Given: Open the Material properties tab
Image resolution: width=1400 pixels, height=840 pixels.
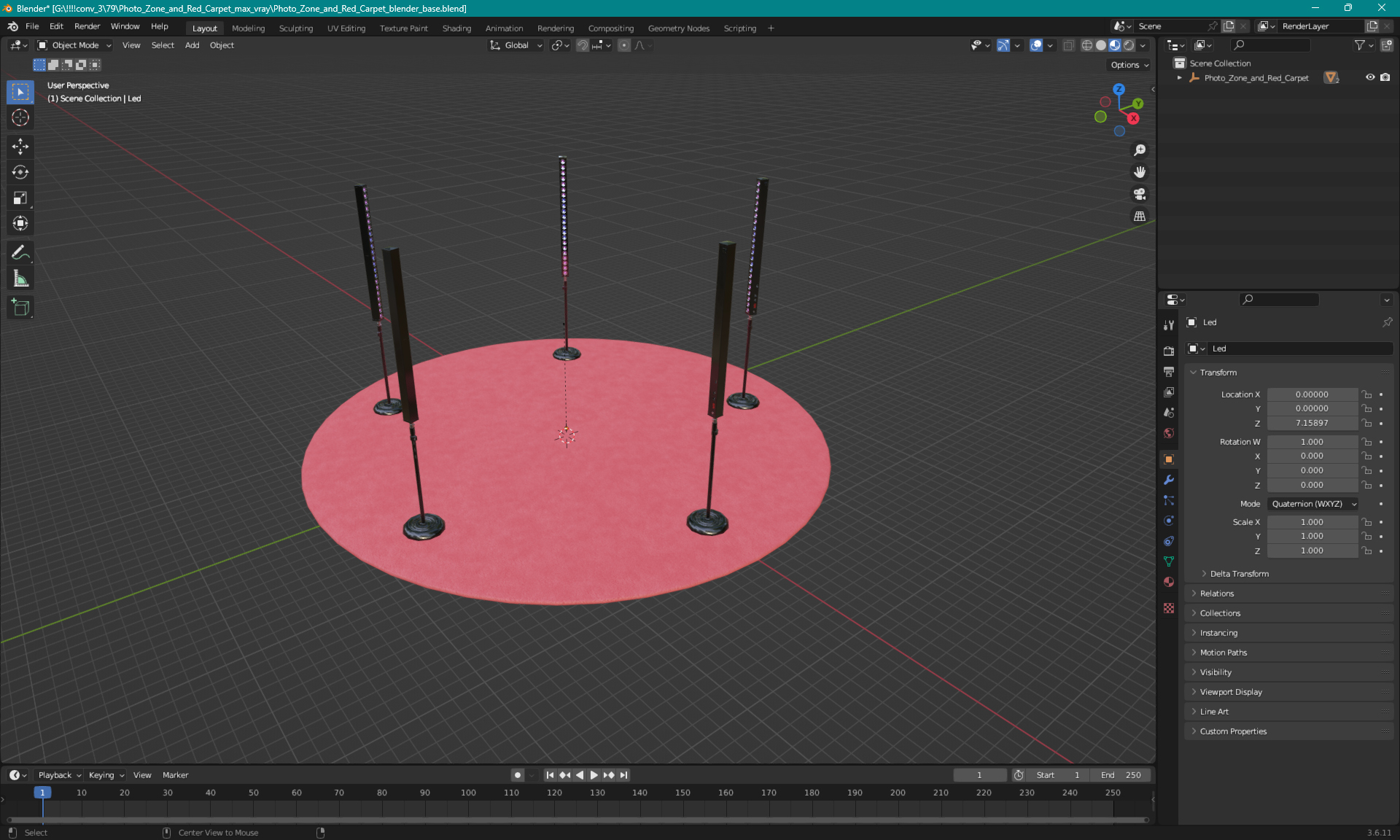Looking at the screenshot, I should pos(1169,582).
